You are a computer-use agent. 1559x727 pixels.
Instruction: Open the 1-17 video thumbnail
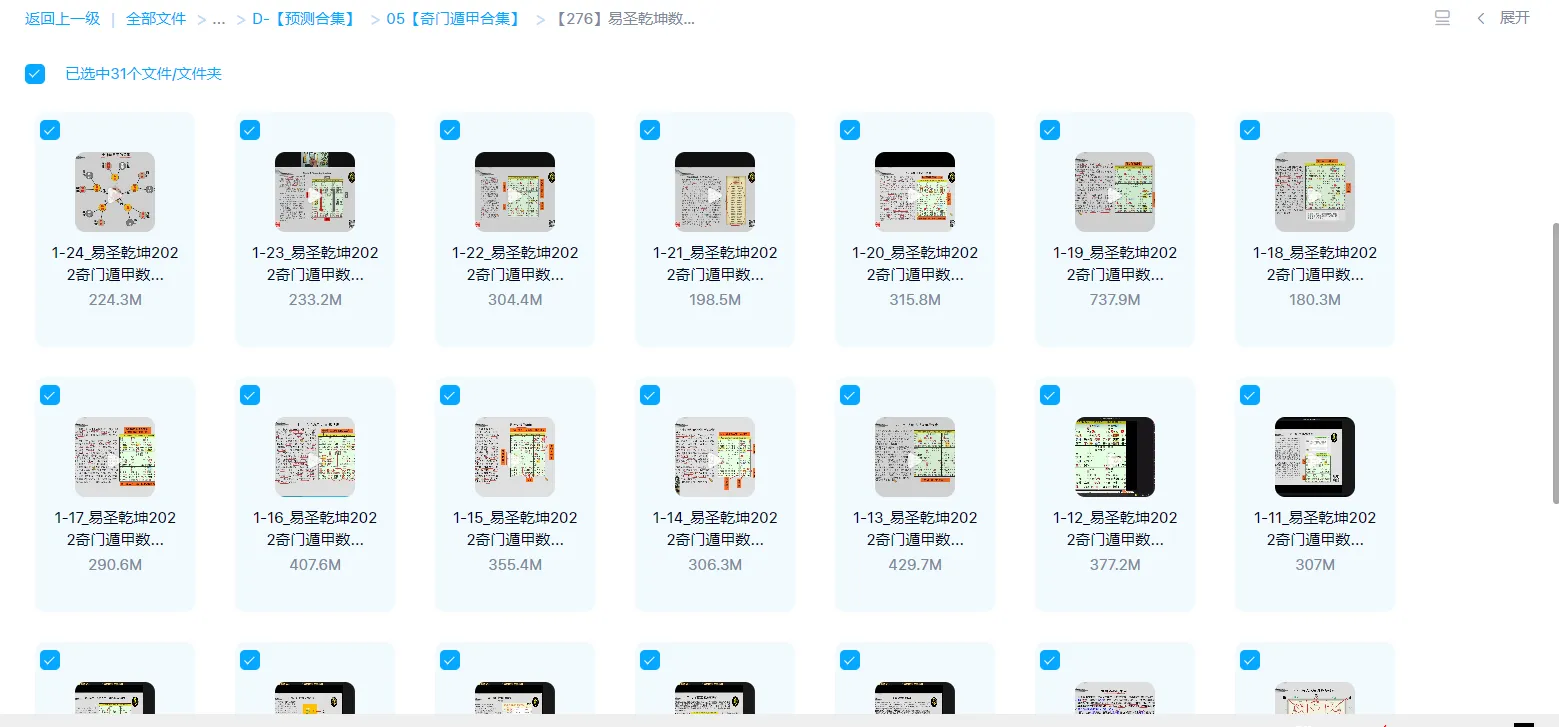tap(115, 457)
